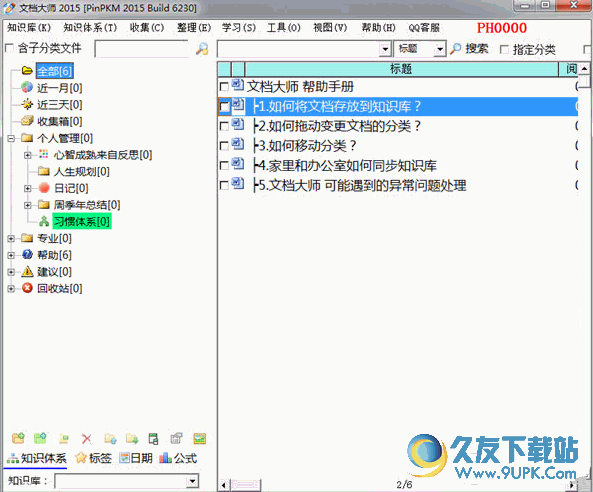The width and height of the screenshot is (593, 492).
Task: Collapse the 个人管理[0] tree node
Action: [11, 138]
